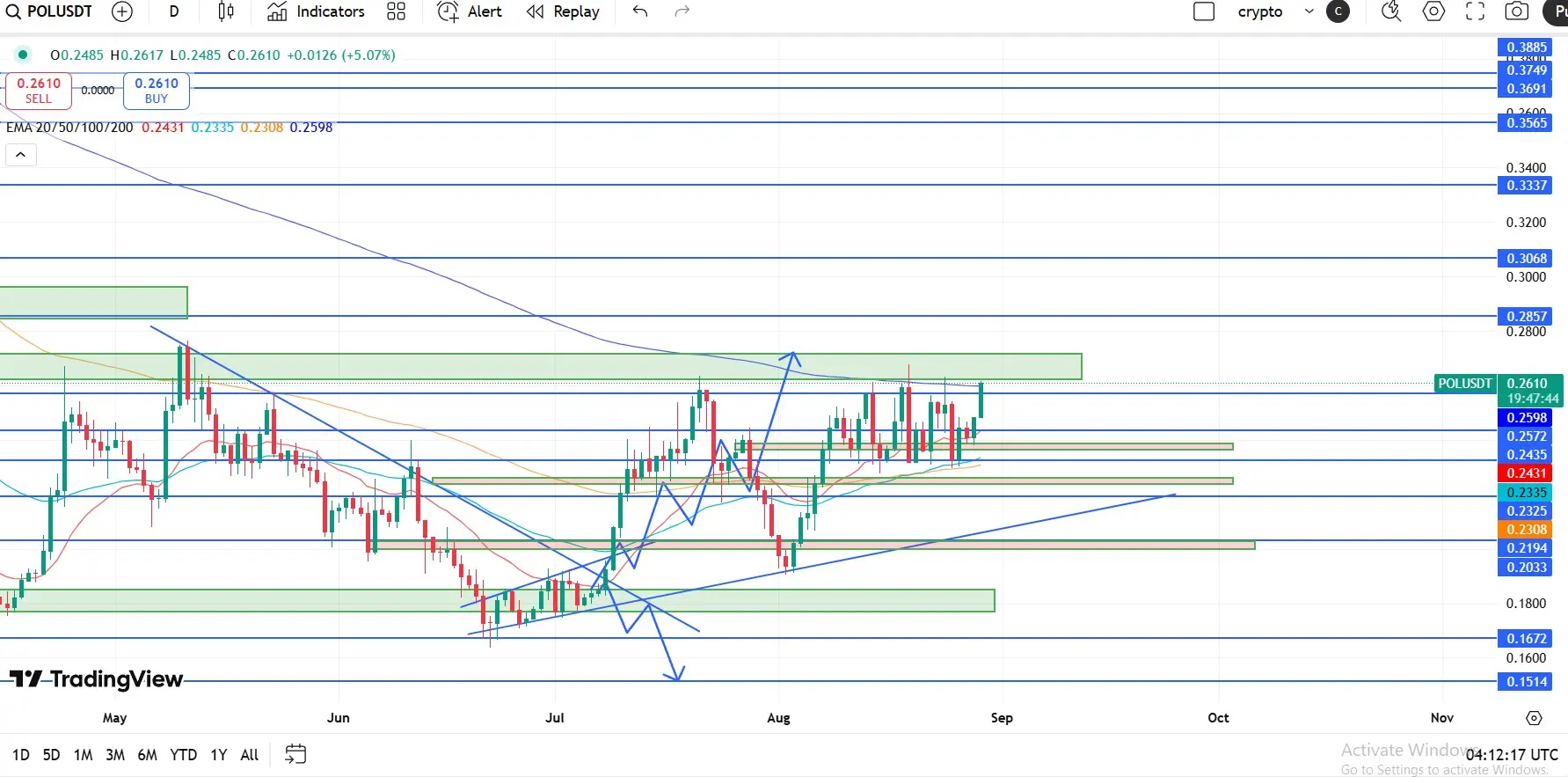Take a chart snapshot with camera icon

1517,11
